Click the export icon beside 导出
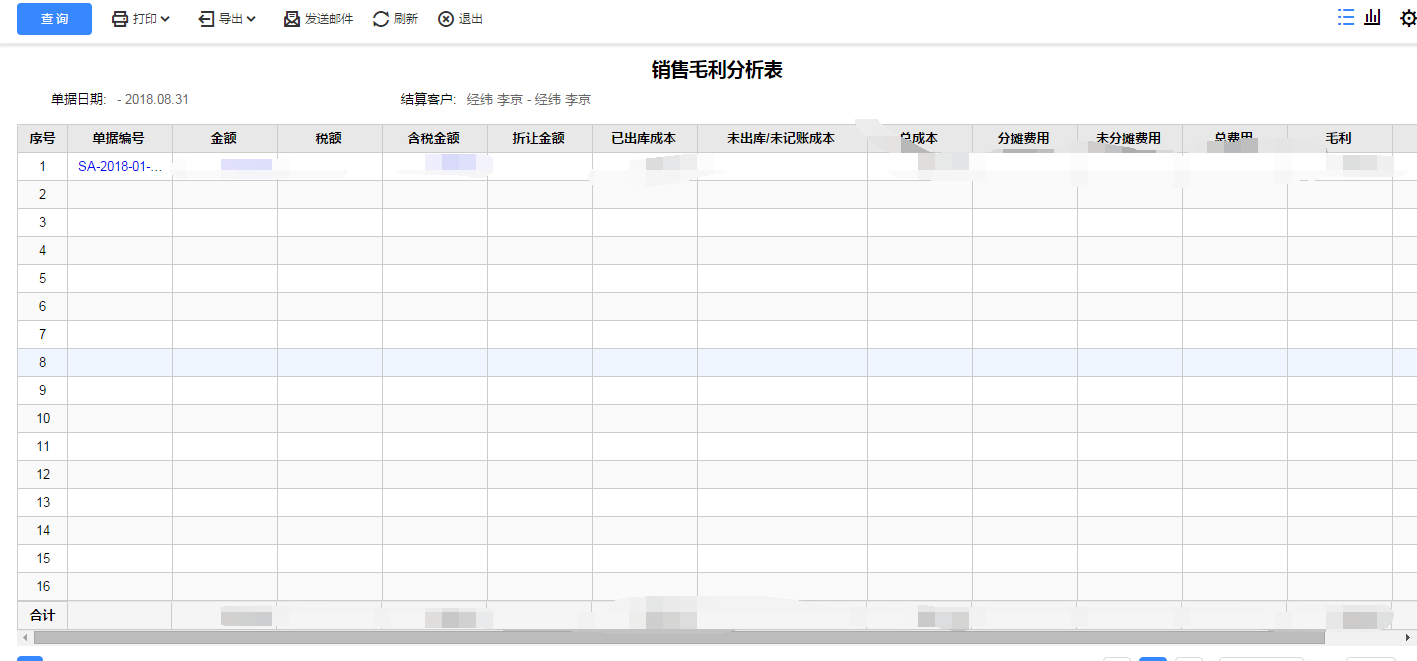The width and height of the screenshot is (1417, 661). pyautogui.click(x=206, y=19)
